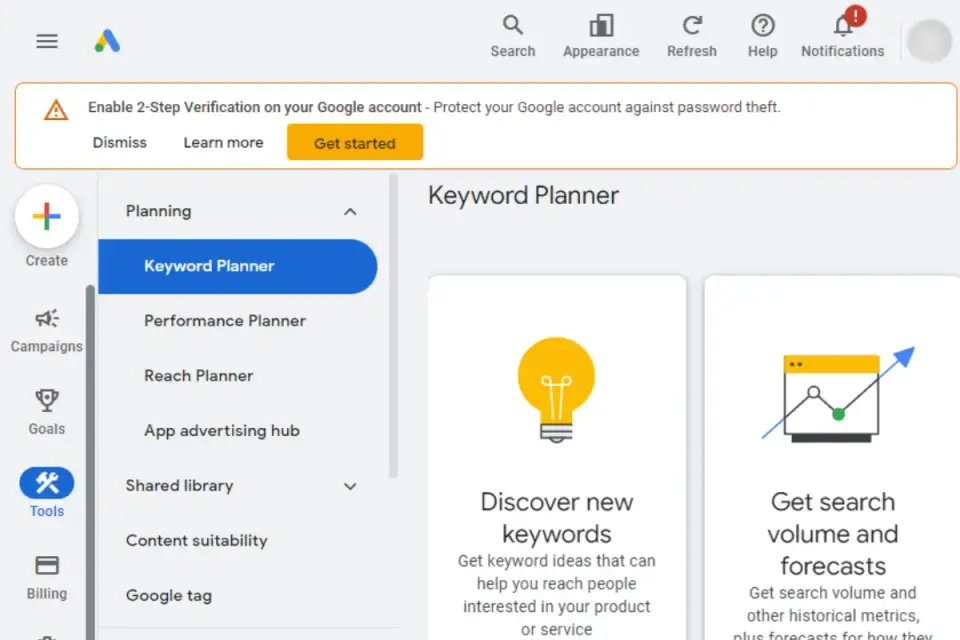Click the lightbulb Discover new keywords illustration

[557, 390]
